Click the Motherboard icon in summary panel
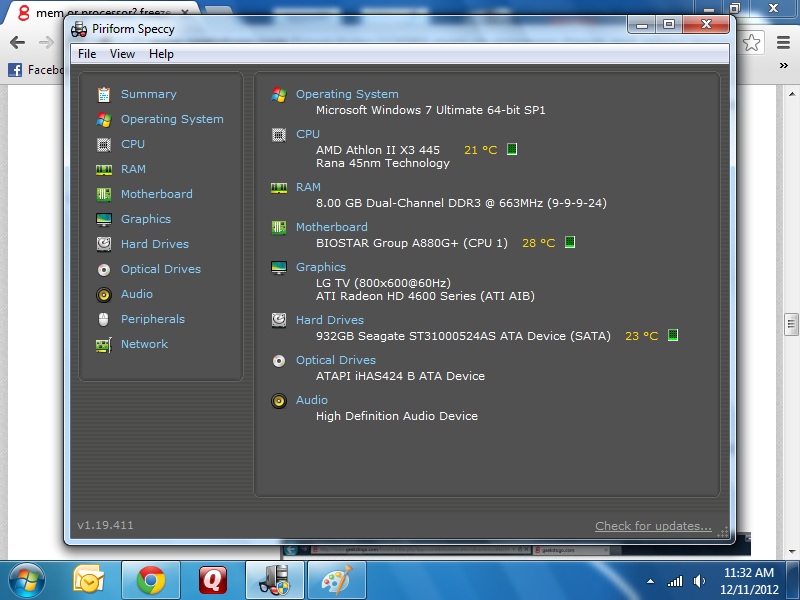Viewport: 800px width, 600px height. 279,228
